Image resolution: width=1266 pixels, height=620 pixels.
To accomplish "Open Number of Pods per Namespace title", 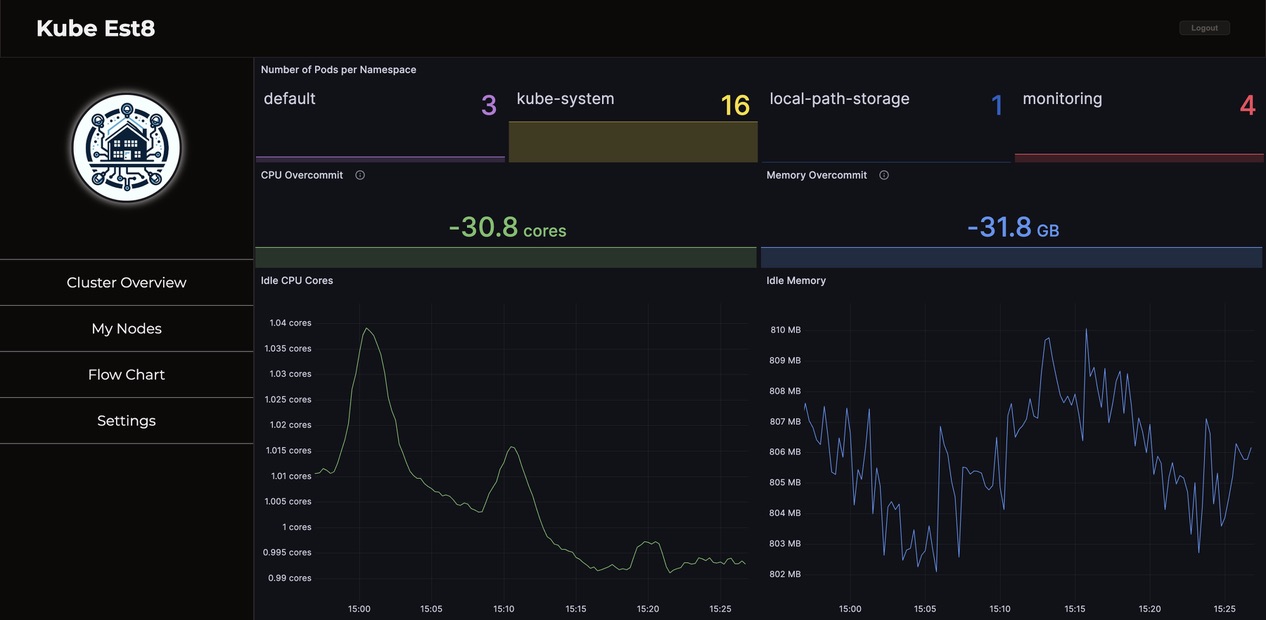I will 338,70.
